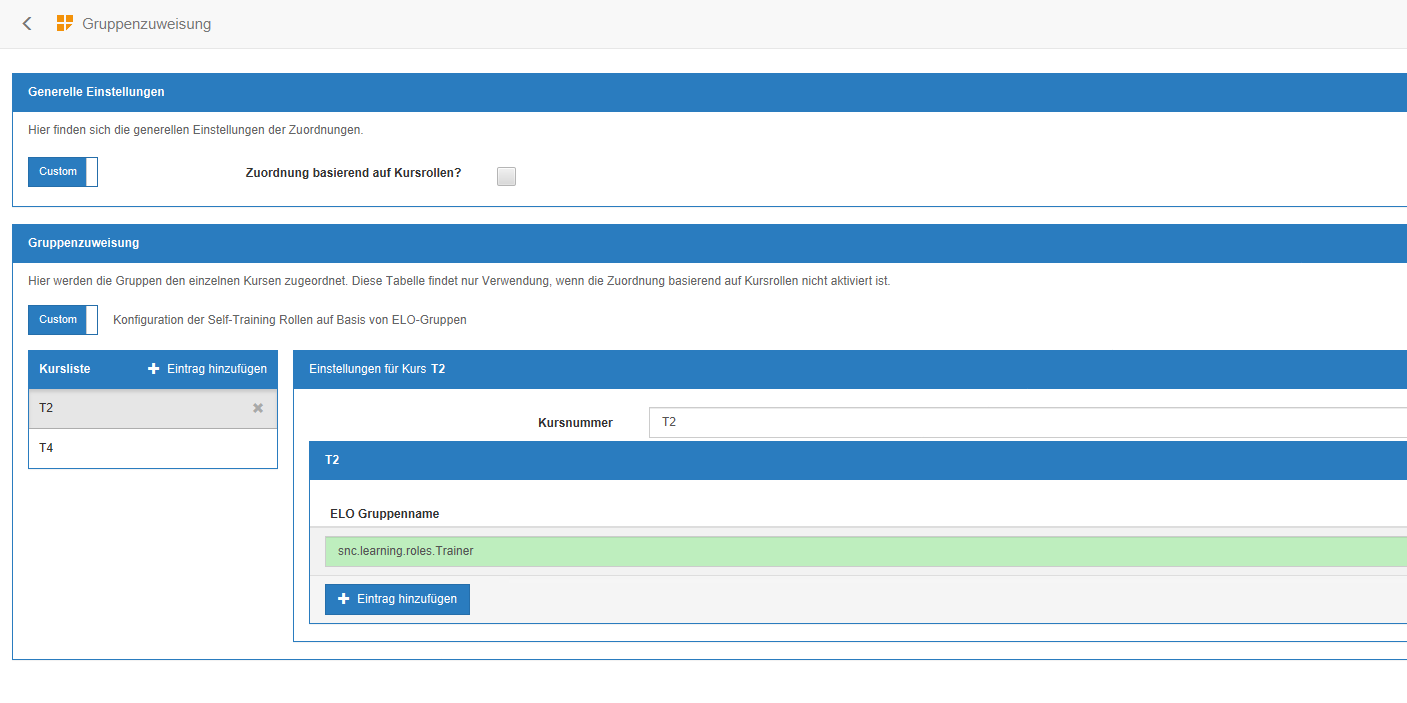The width and height of the screenshot is (1407, 703).
Task: Remove course T2 with the X icon
Action: [258, 408]
